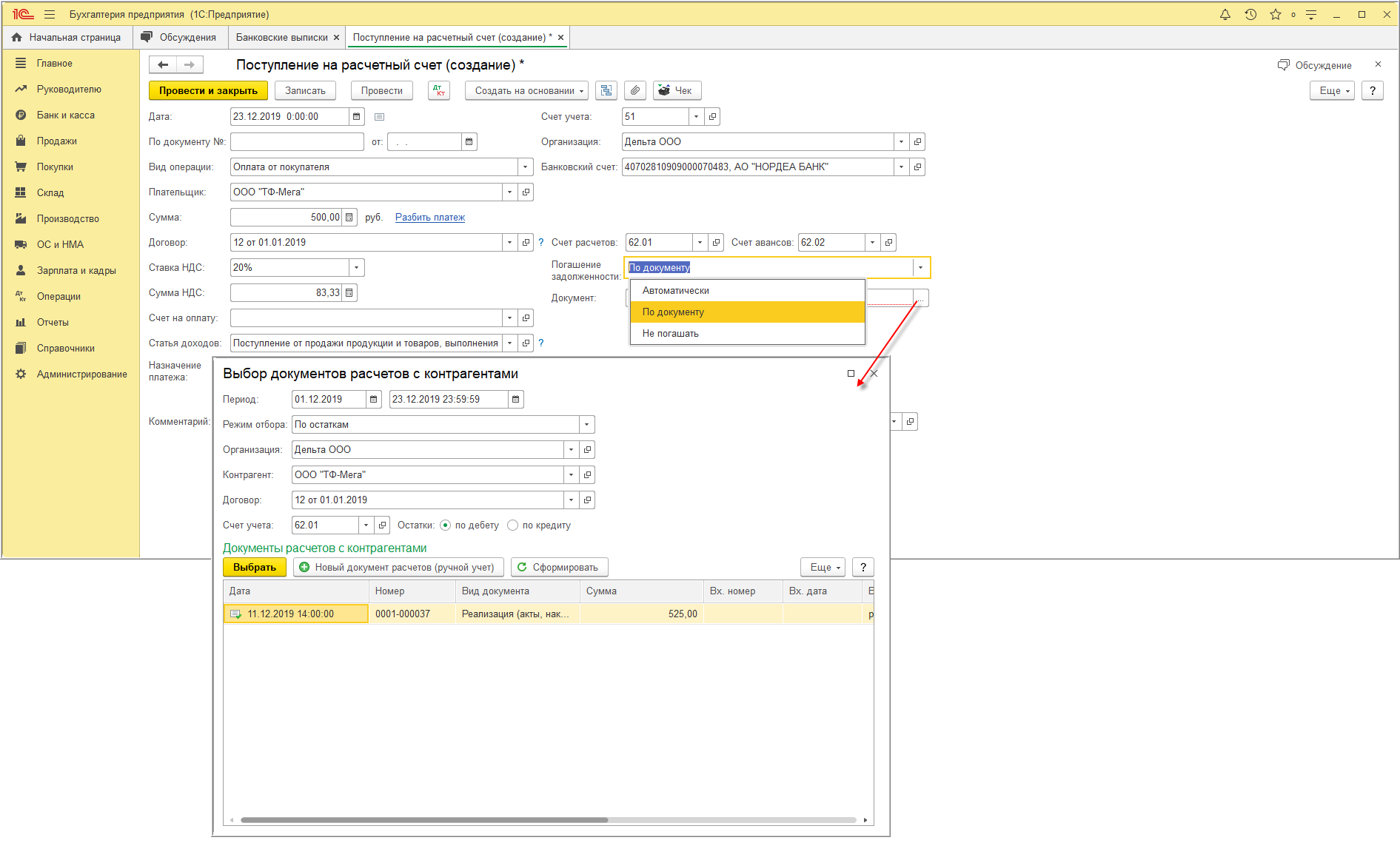
Task: Choose 'Не погашать' from the dropdown list
Action: [671, 333]
